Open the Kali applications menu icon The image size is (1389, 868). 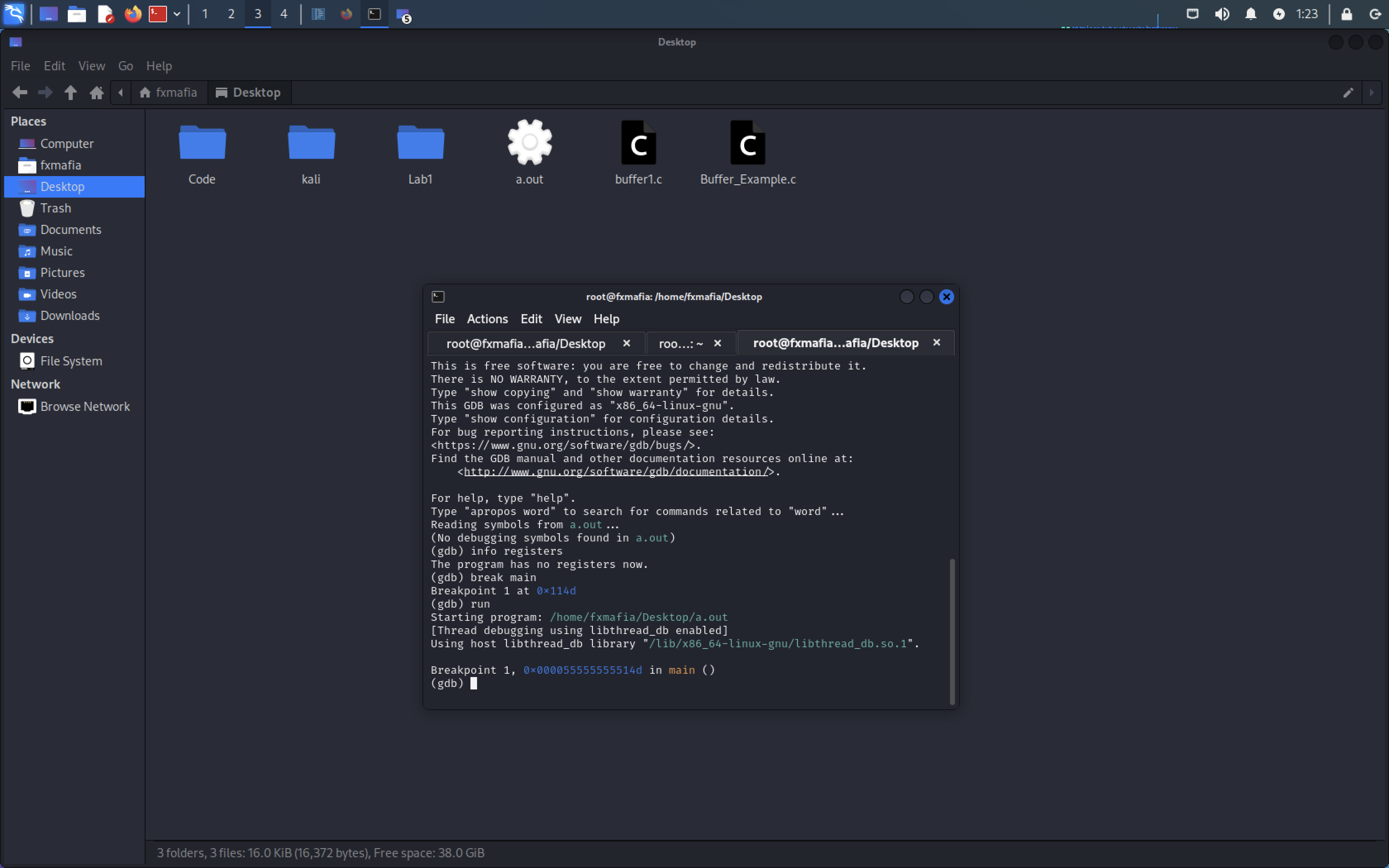pyautogui.click(x=14, y=14)
